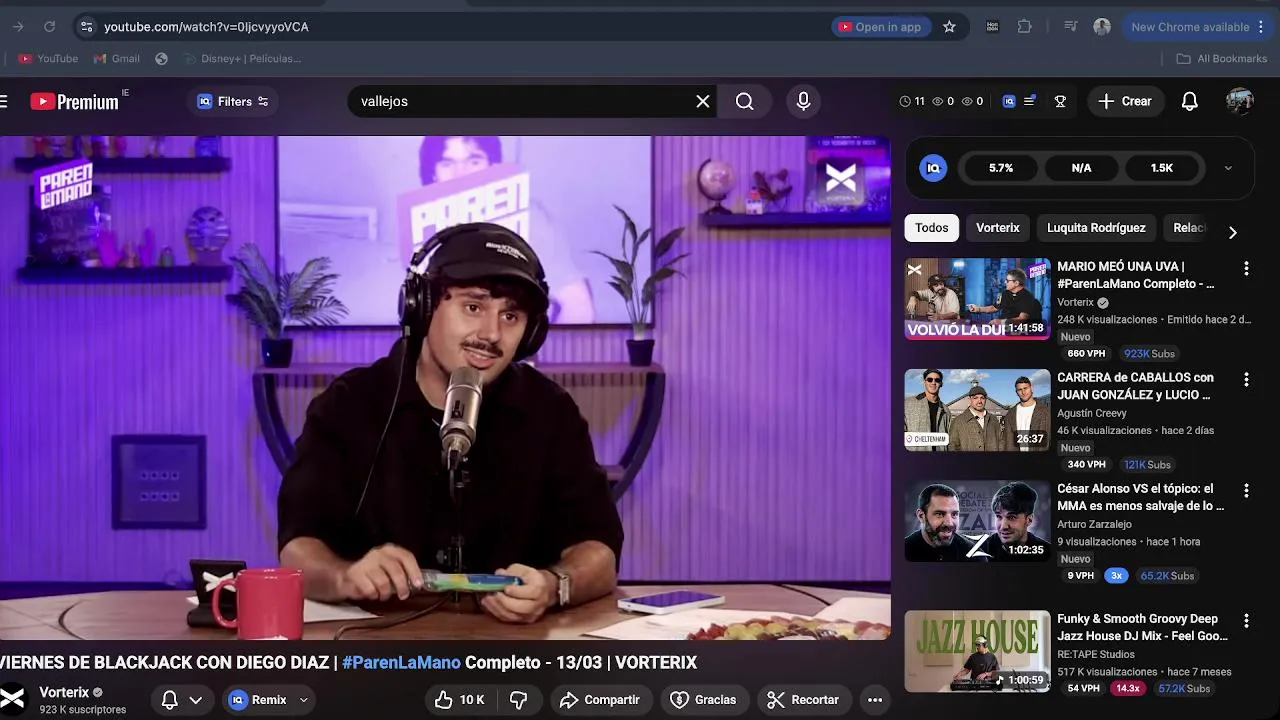Open the Vorterix channel name link
Viewport: 1280px width, 720px height.
64,692
